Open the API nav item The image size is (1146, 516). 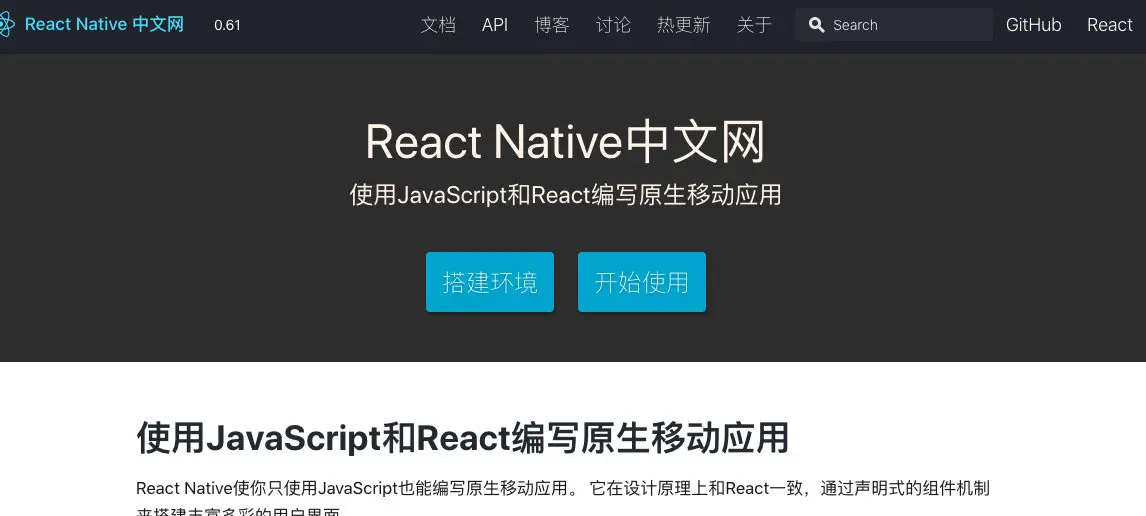point(495,25)
